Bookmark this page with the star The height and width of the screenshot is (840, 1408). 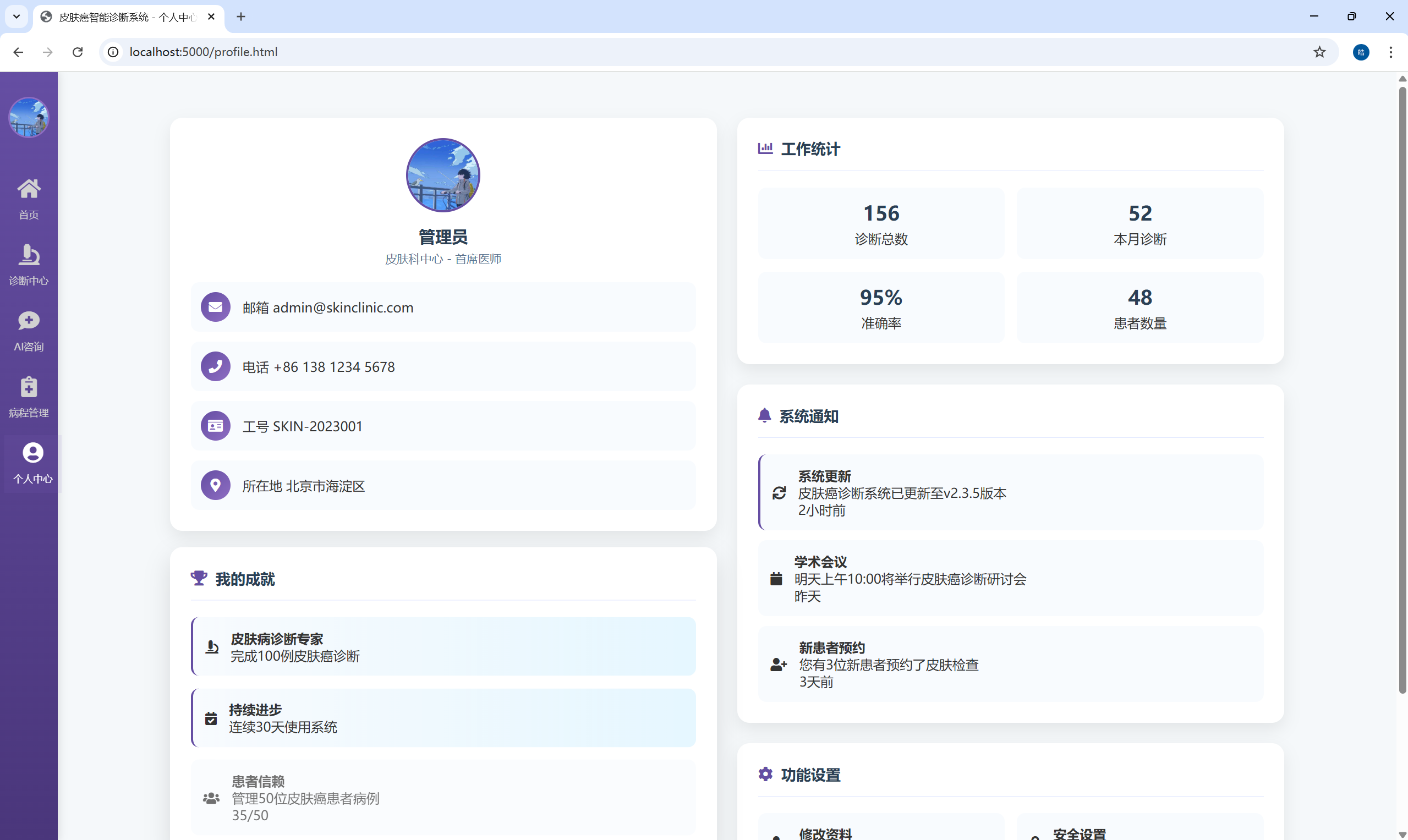point(1319,52)
